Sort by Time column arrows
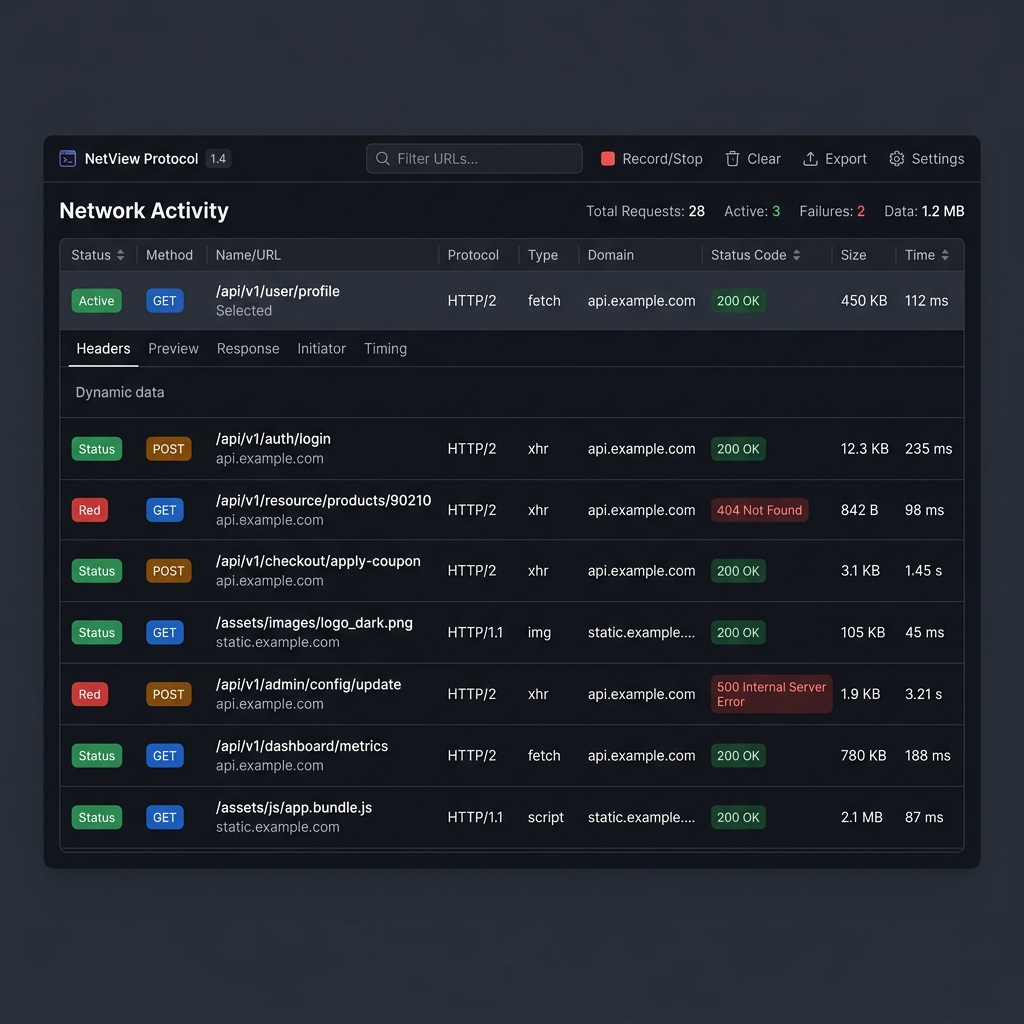The width and height of the screenshot is (1024, 1024). pyautogui.click(x=944, y=255)
